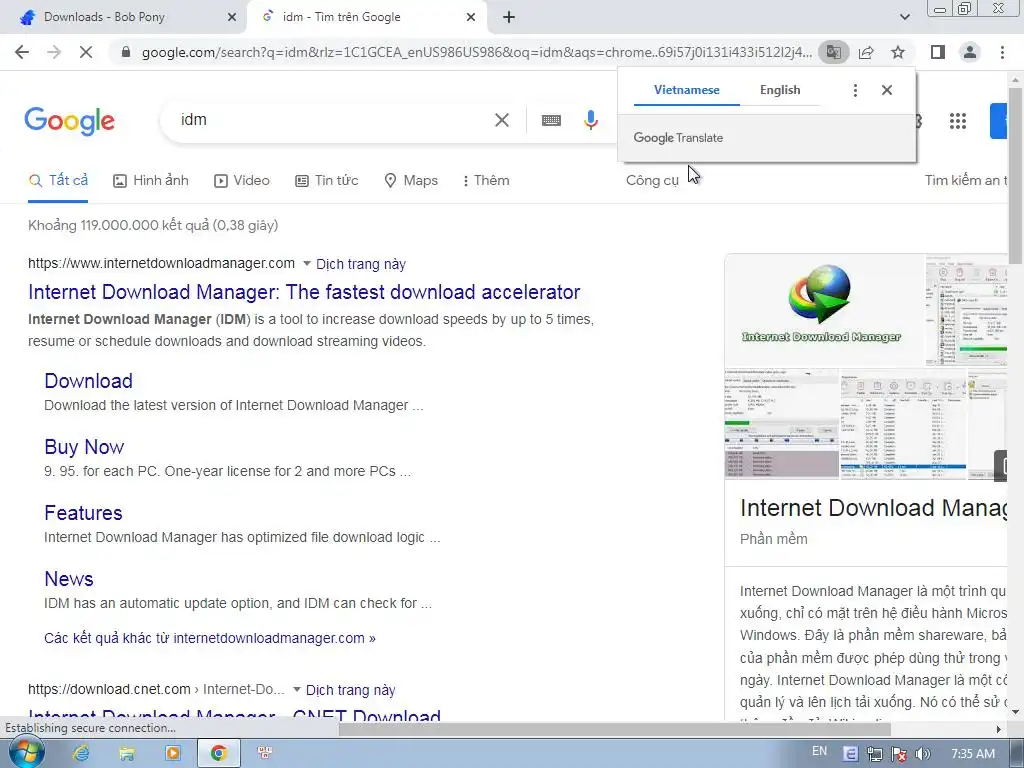The width and height of the screenshot is (1024, 768).
Task: Stop loading the page
Action: pos(86,52)
